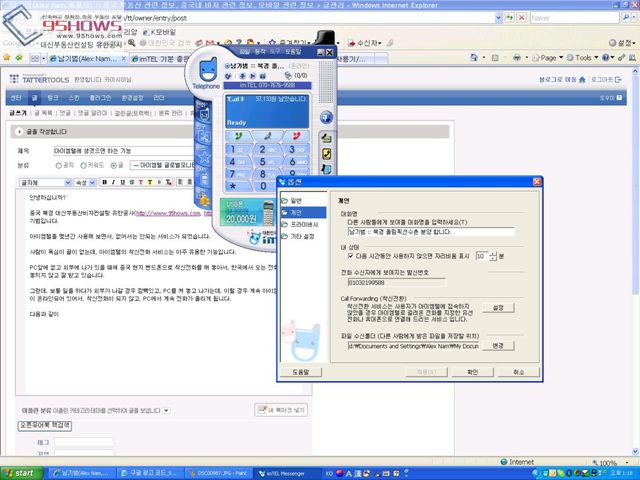Viewport: 640px width, 480px height.
Task: Click the Windows start button
Action: tap(22, 473)
